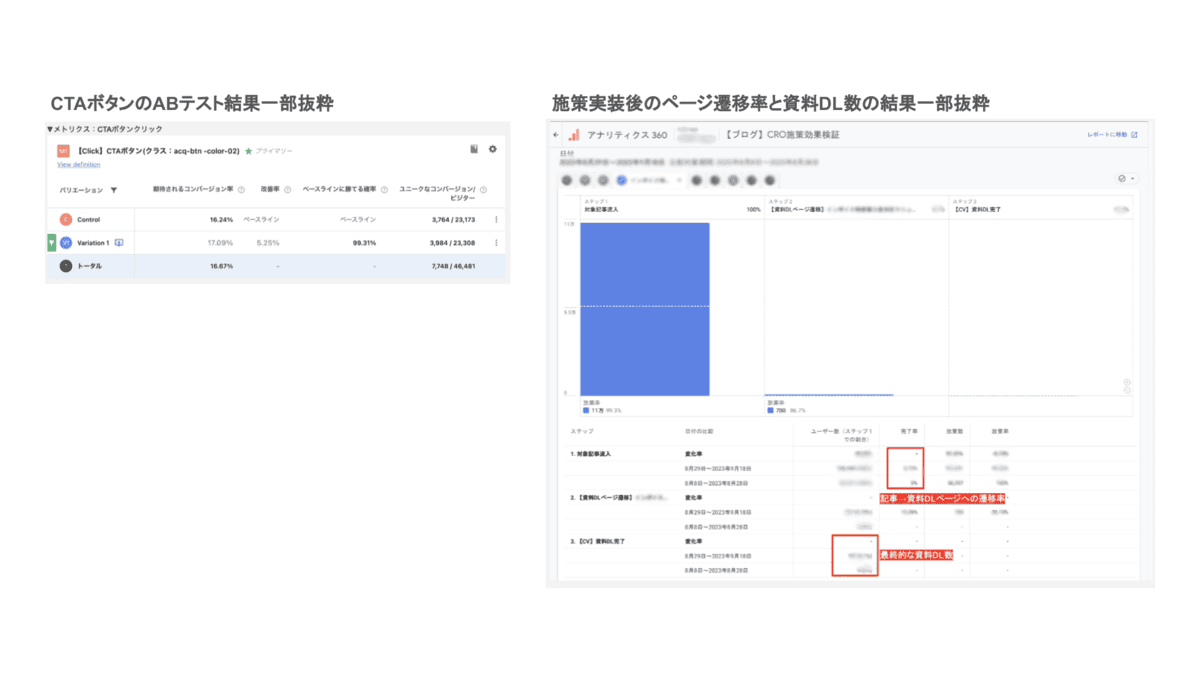This screenshot has height=675, width=1200.
Task: Click the M1 metric badge icon
Action: [x=63, y=150]
